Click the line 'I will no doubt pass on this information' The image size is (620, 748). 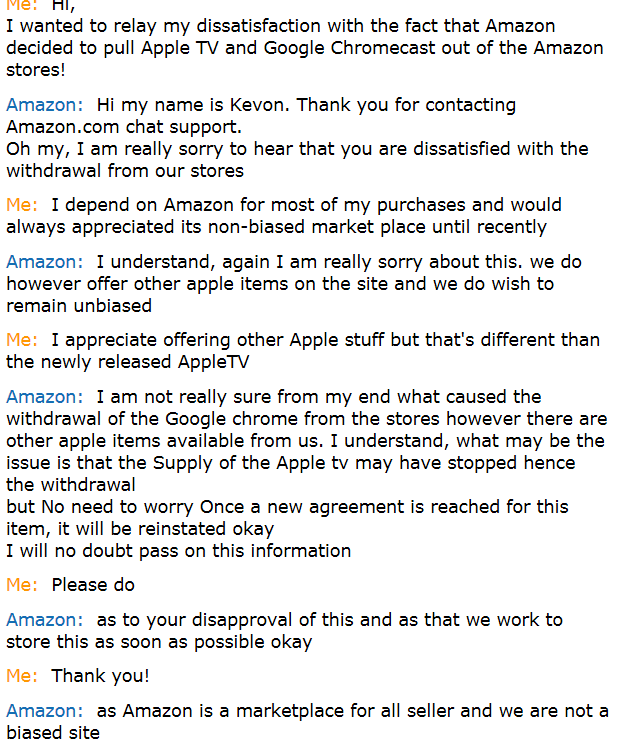(178, 551)
